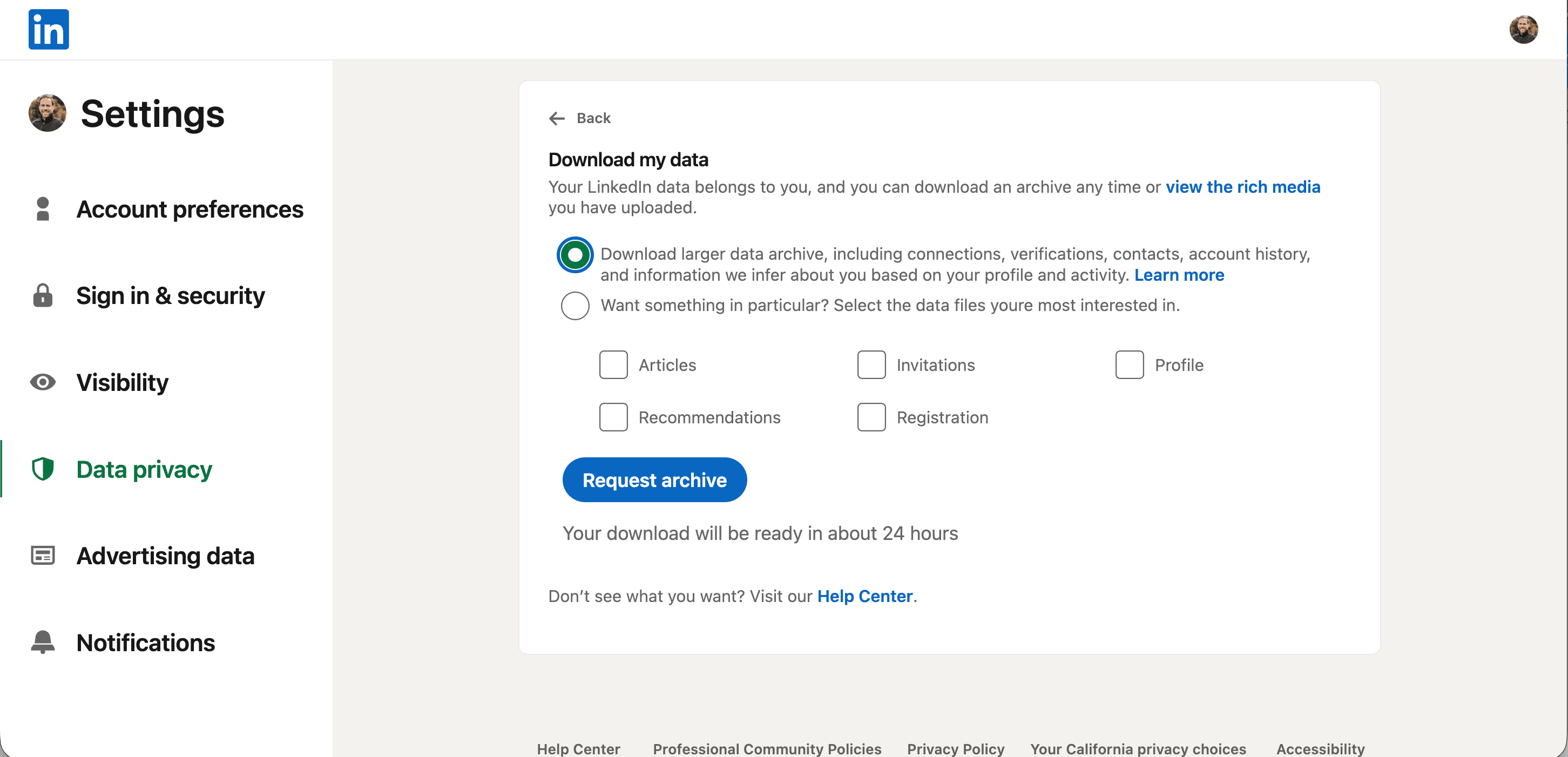Click Your California privacy choices link
The width and height of the screenshot is (1568, 757).
pos(1138,748)
